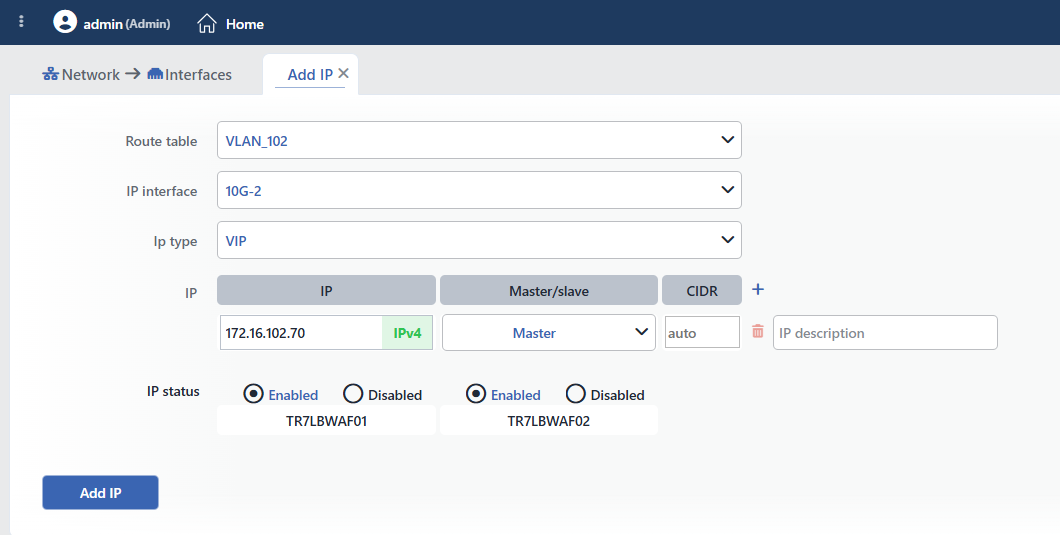Open the Route table dropdown showing VLAN_102
The height and width of the screenshot is (535, 1060).
(479, 140)
